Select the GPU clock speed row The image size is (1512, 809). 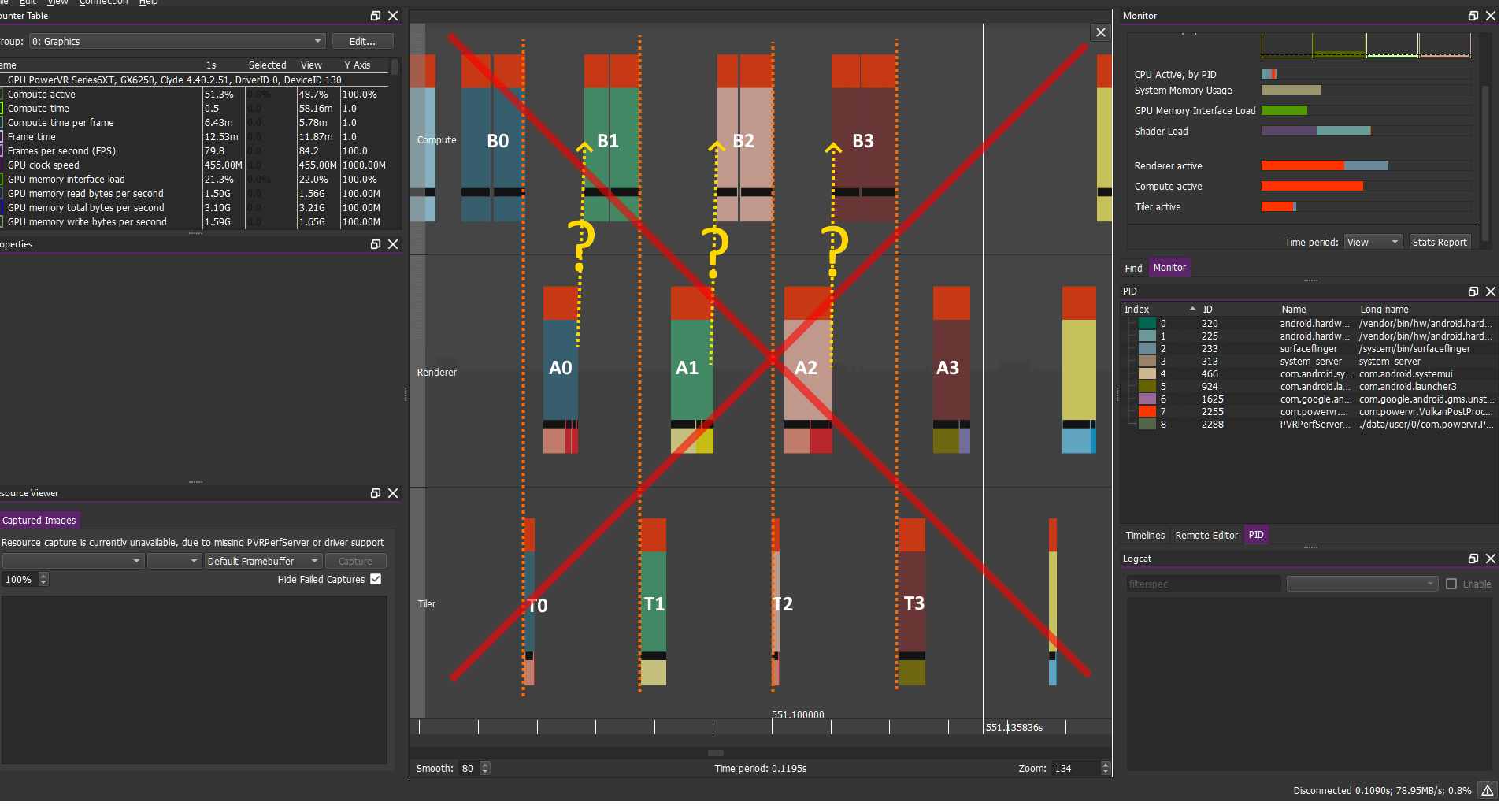pos(195,165)
